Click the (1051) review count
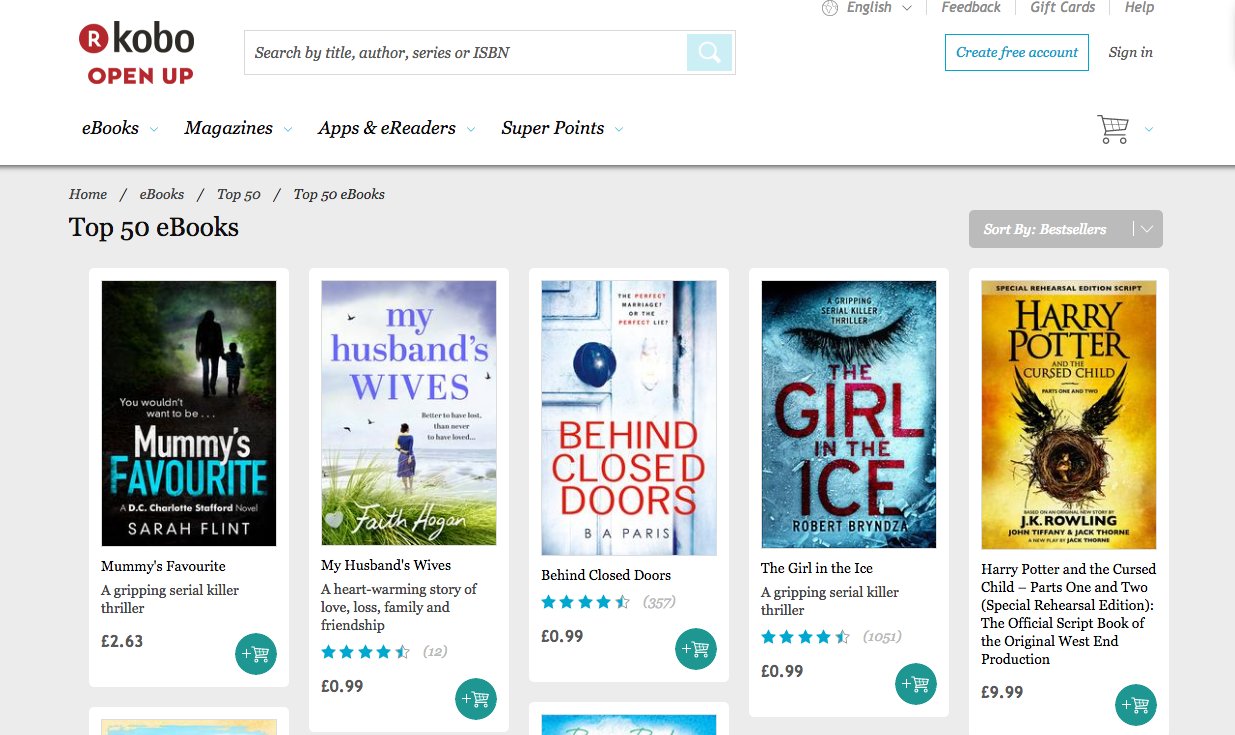1235x735 pixels. [884, 637]
